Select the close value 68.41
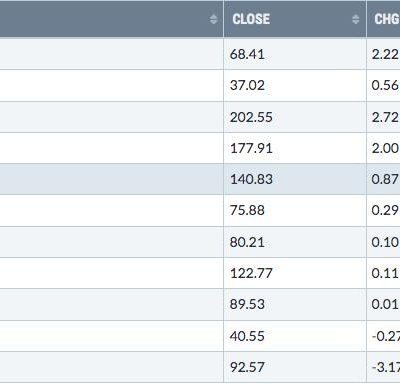Image resolution: width=400 pixels, height=384 pixels. click(x=247, y=54)
